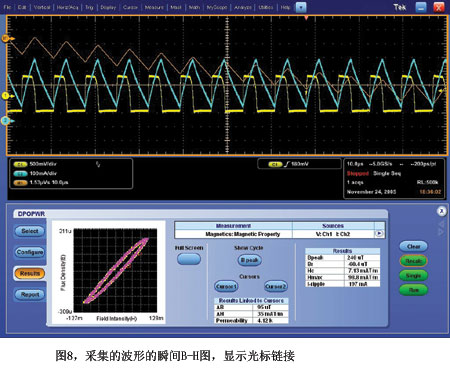Click the orange trigger position marker

306,18
